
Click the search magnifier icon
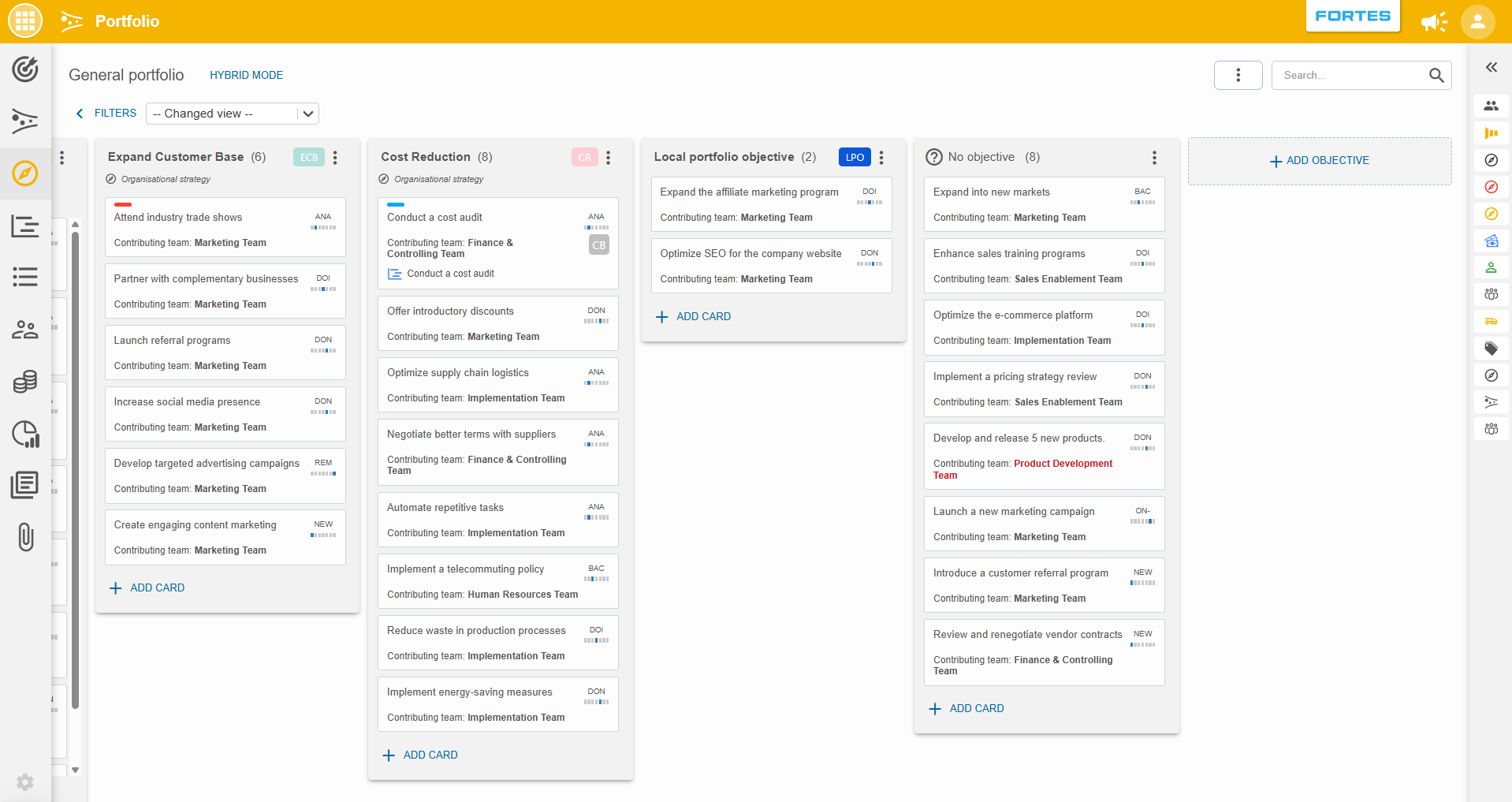(x=1436, y=75)
